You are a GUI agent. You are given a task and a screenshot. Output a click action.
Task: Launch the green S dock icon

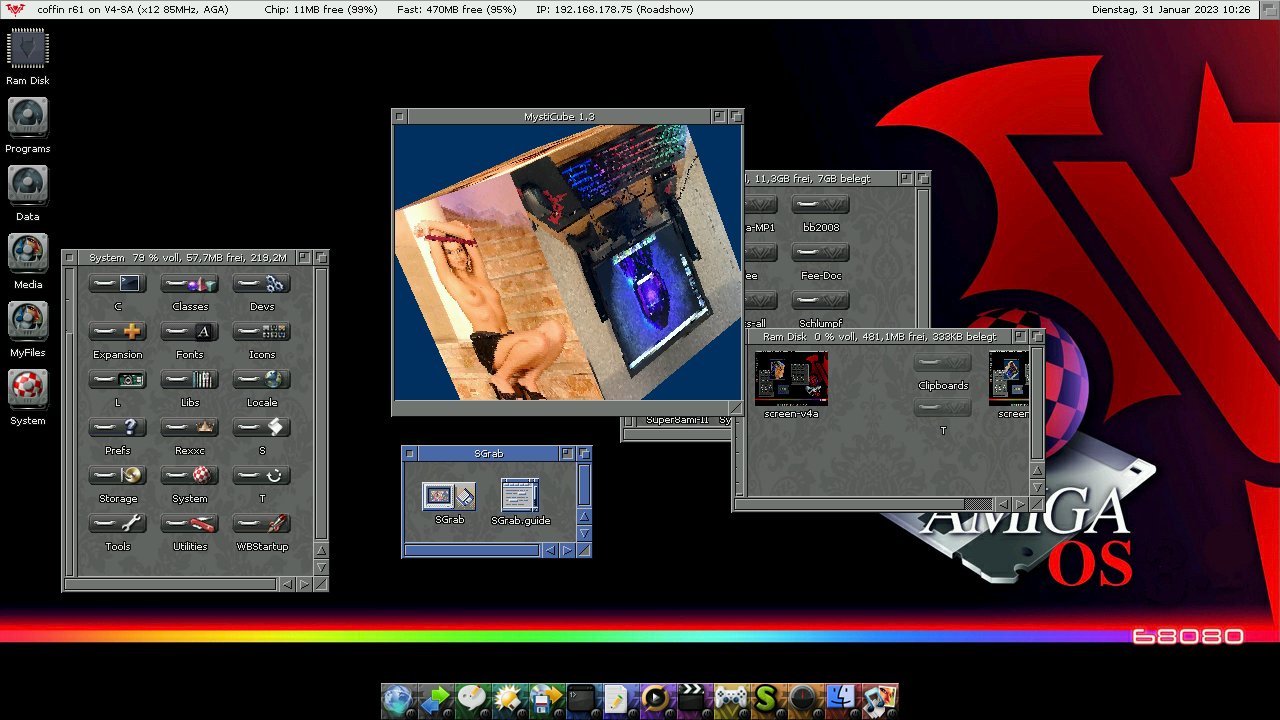click(x=766, y=699)
